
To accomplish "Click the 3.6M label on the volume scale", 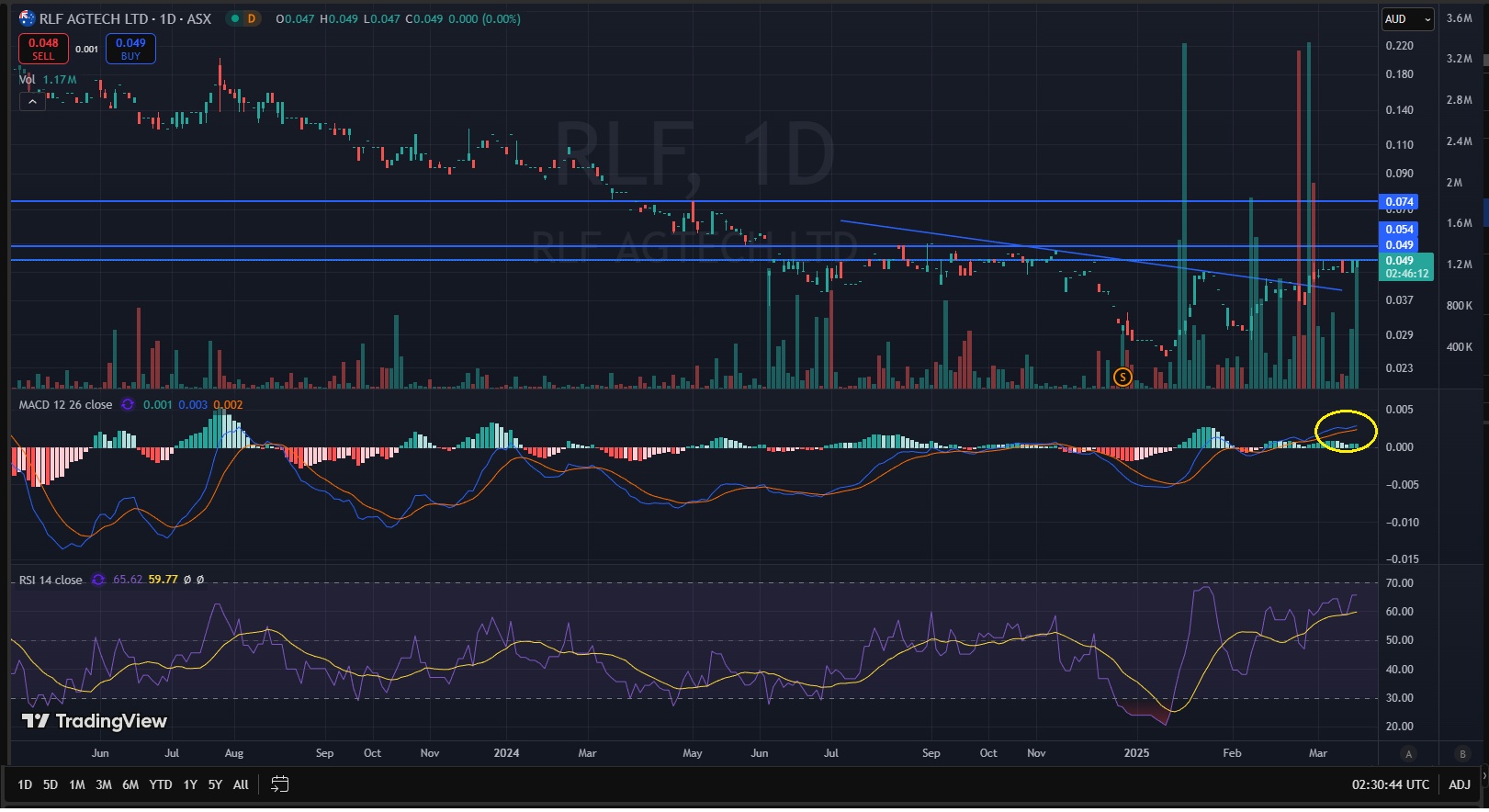I will click(1460, 18).
